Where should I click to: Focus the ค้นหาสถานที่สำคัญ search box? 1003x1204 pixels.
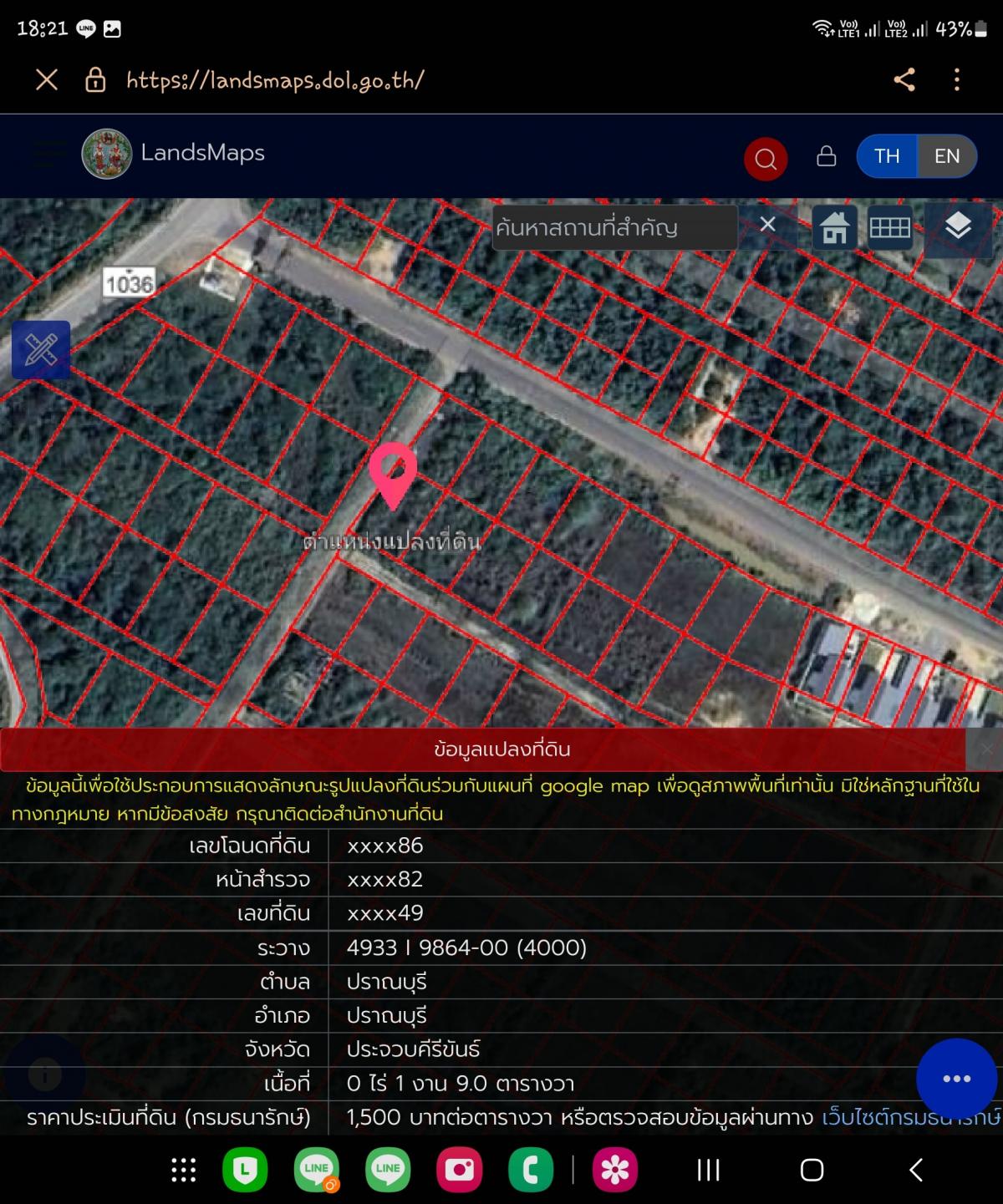[614, 227]
